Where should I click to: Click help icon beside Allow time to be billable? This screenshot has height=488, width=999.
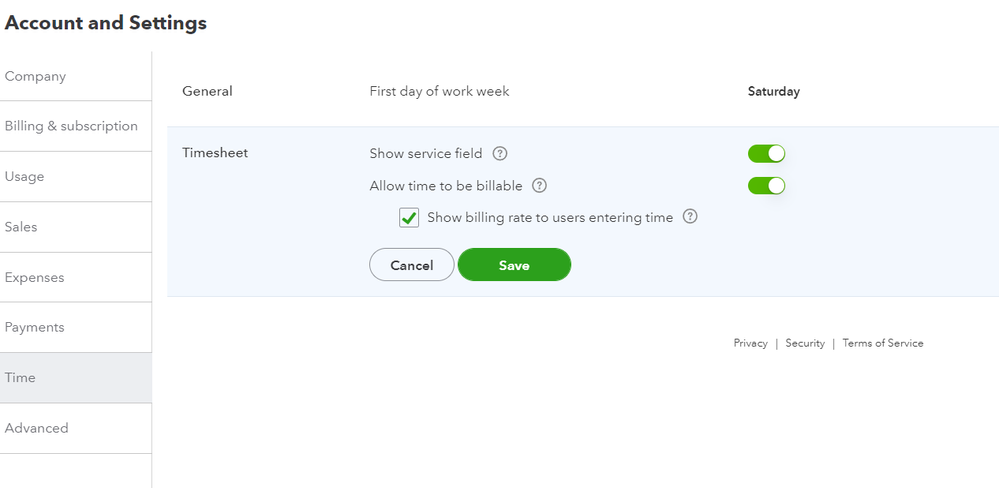coord(539,186)
